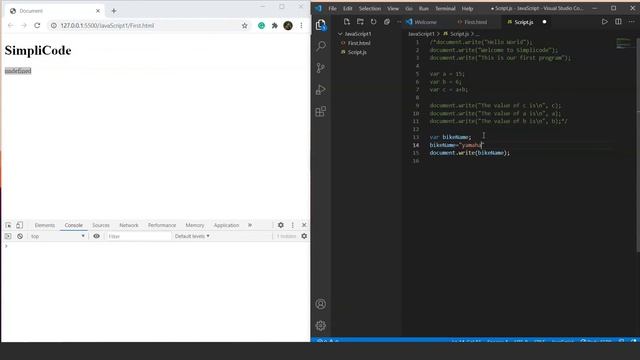Viewport: 640px width, 360px height.
Task: Open the Extensions view
Action: [321, 111]
